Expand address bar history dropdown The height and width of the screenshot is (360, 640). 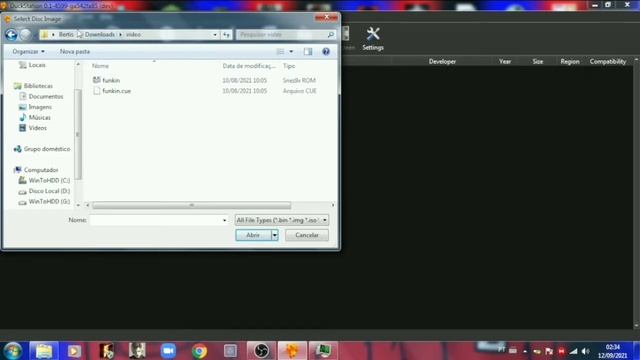[x=215, y=35]
